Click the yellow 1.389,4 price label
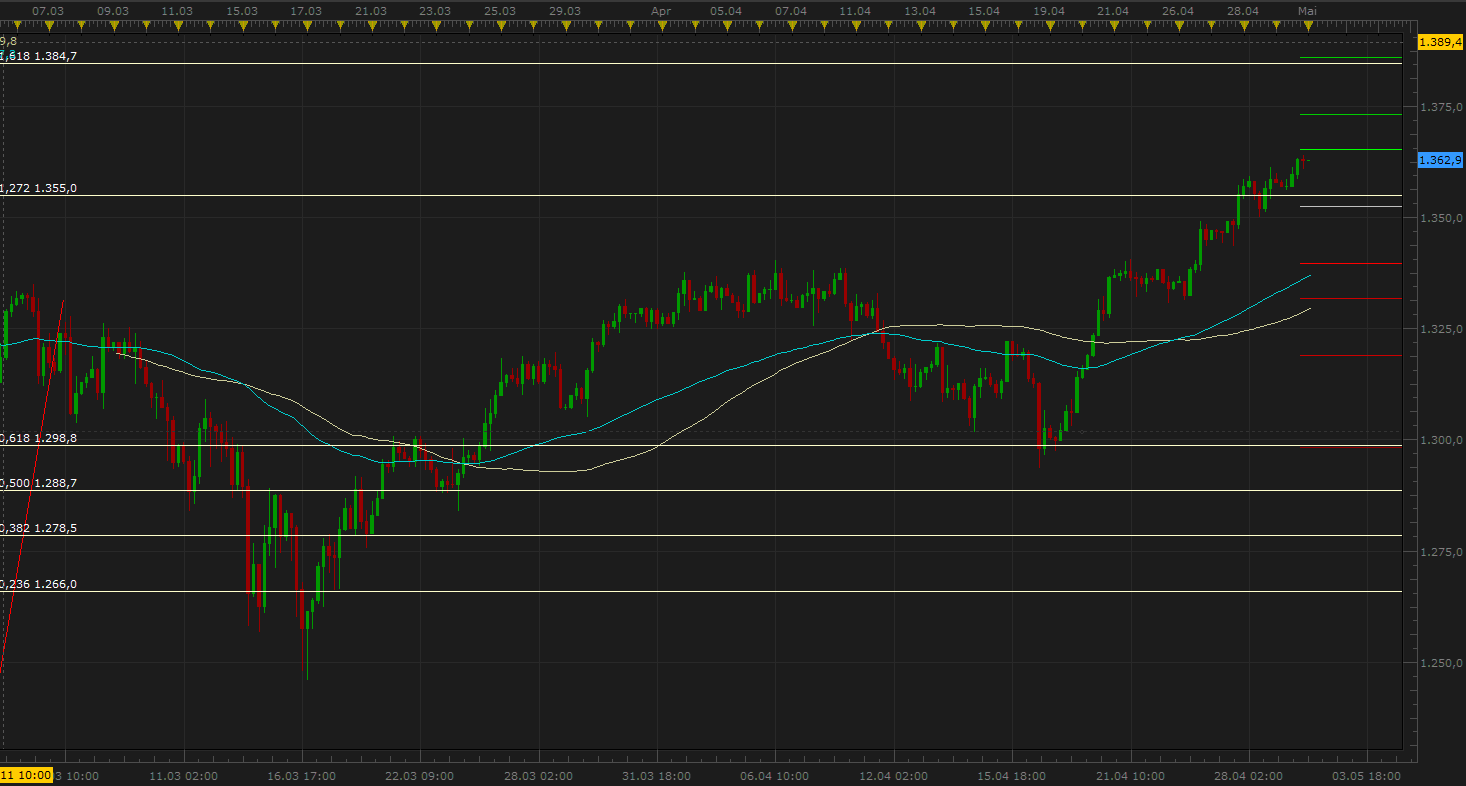 [1440, 42]
